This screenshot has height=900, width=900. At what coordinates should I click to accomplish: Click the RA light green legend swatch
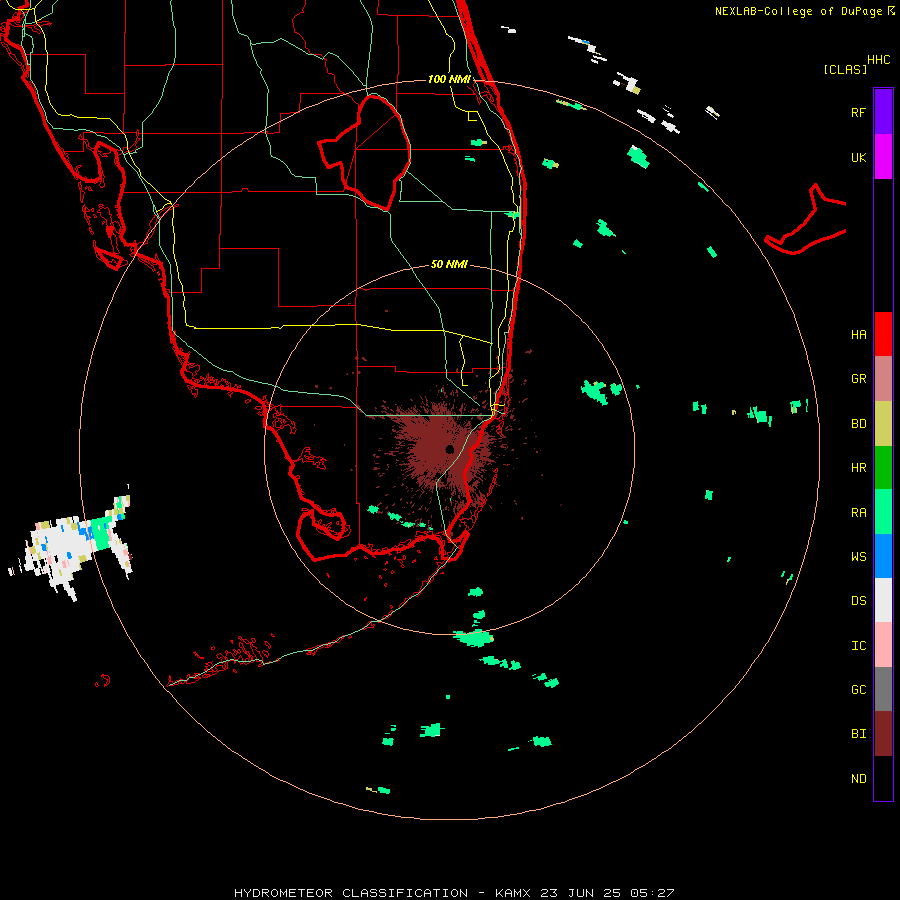coord(883,512)
